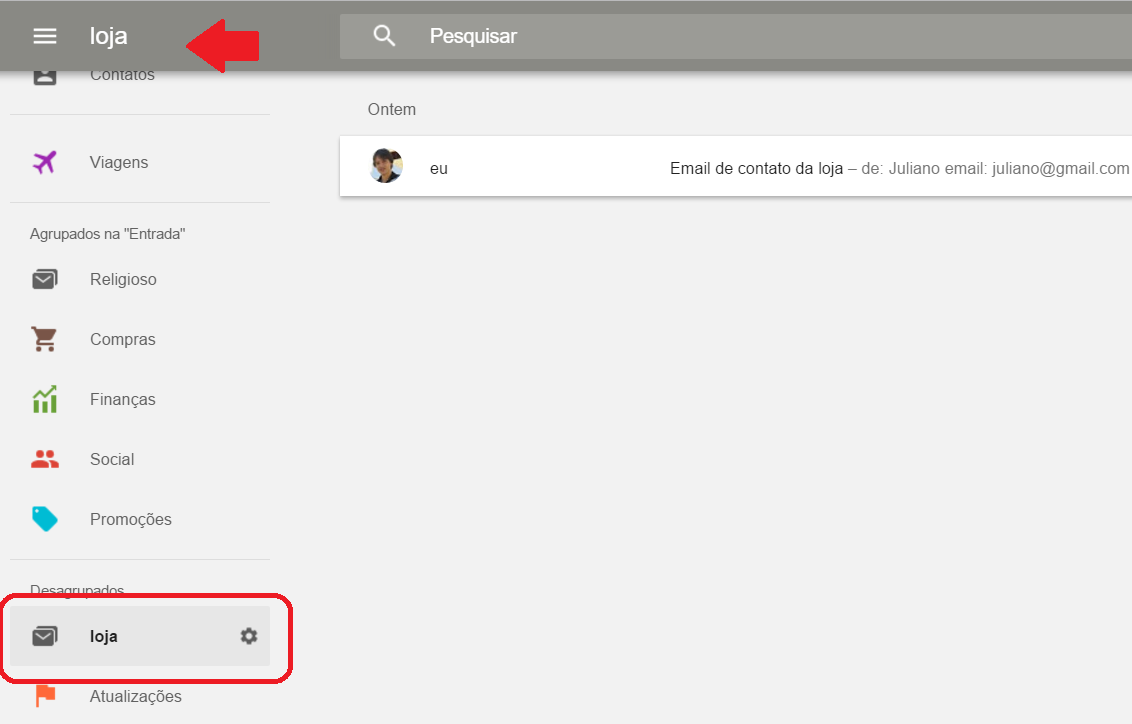Viewport: 1132px width, 724px height.
Task: Click the blue tag Promoções icon
Action: point(45,519)
